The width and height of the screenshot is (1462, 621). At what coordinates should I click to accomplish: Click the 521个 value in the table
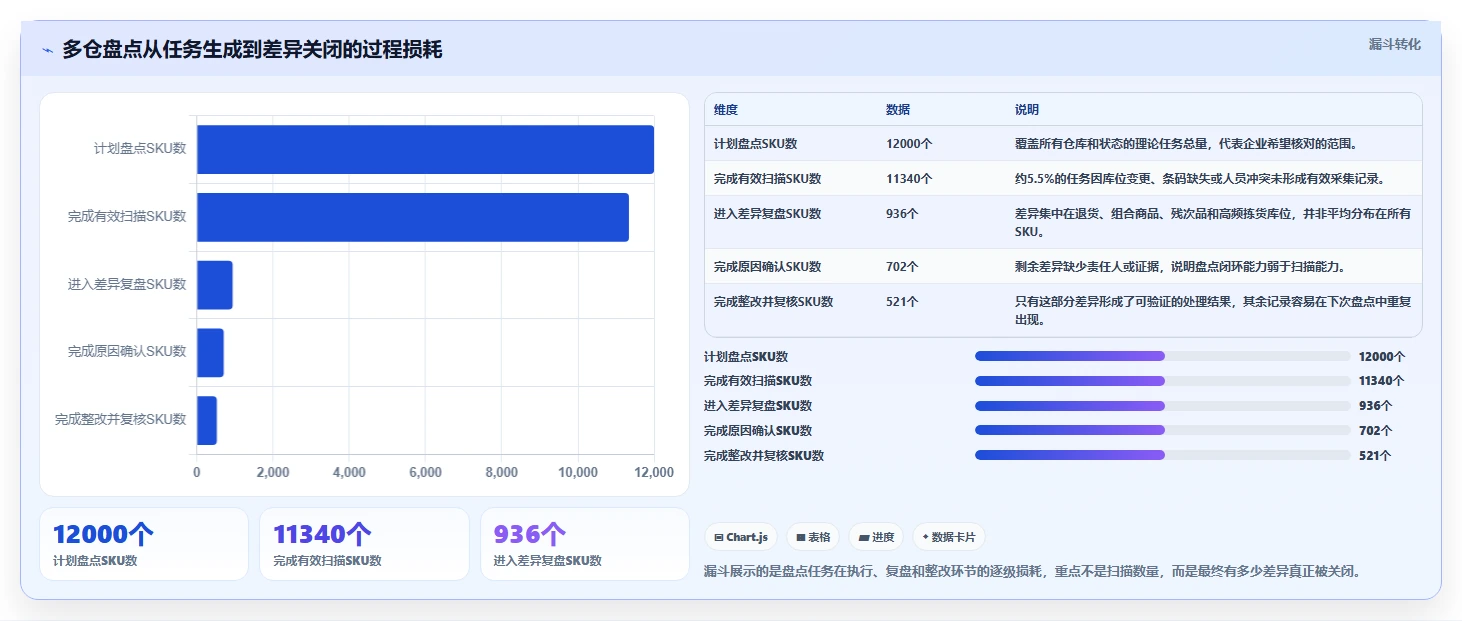(902, 301)
